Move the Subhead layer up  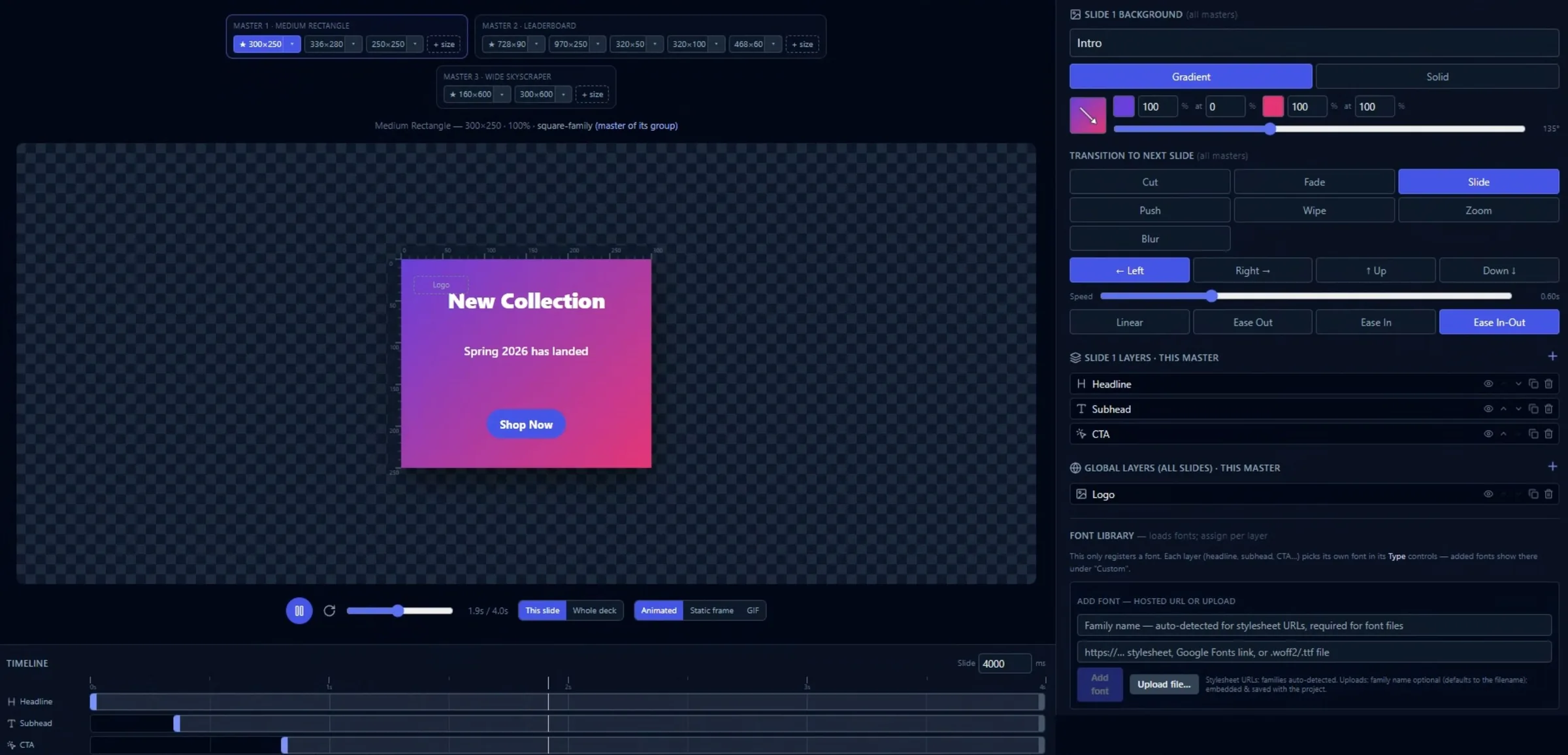coord(1503,409)
